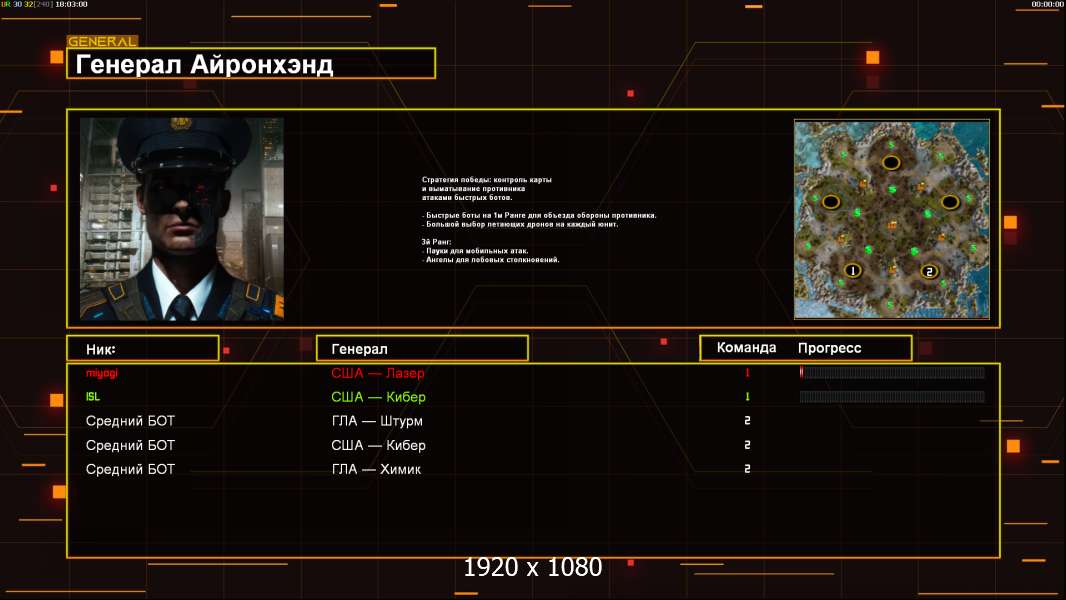
Task: Select the Прогресс column header
Action: pos(829,348)
